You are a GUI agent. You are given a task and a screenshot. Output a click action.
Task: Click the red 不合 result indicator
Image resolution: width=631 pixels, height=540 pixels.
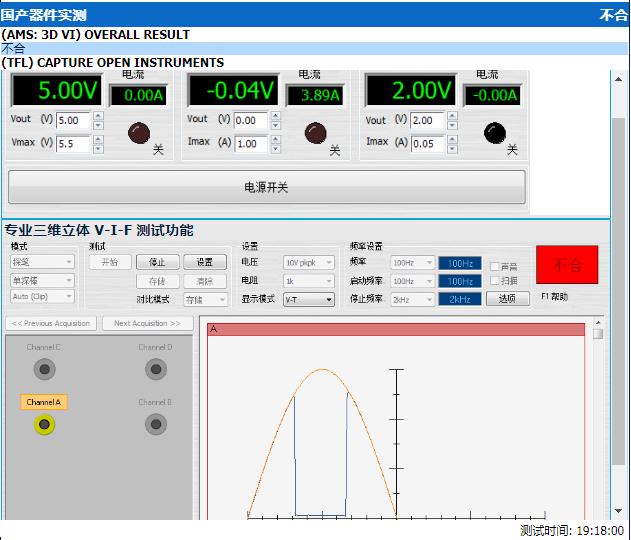567,265
